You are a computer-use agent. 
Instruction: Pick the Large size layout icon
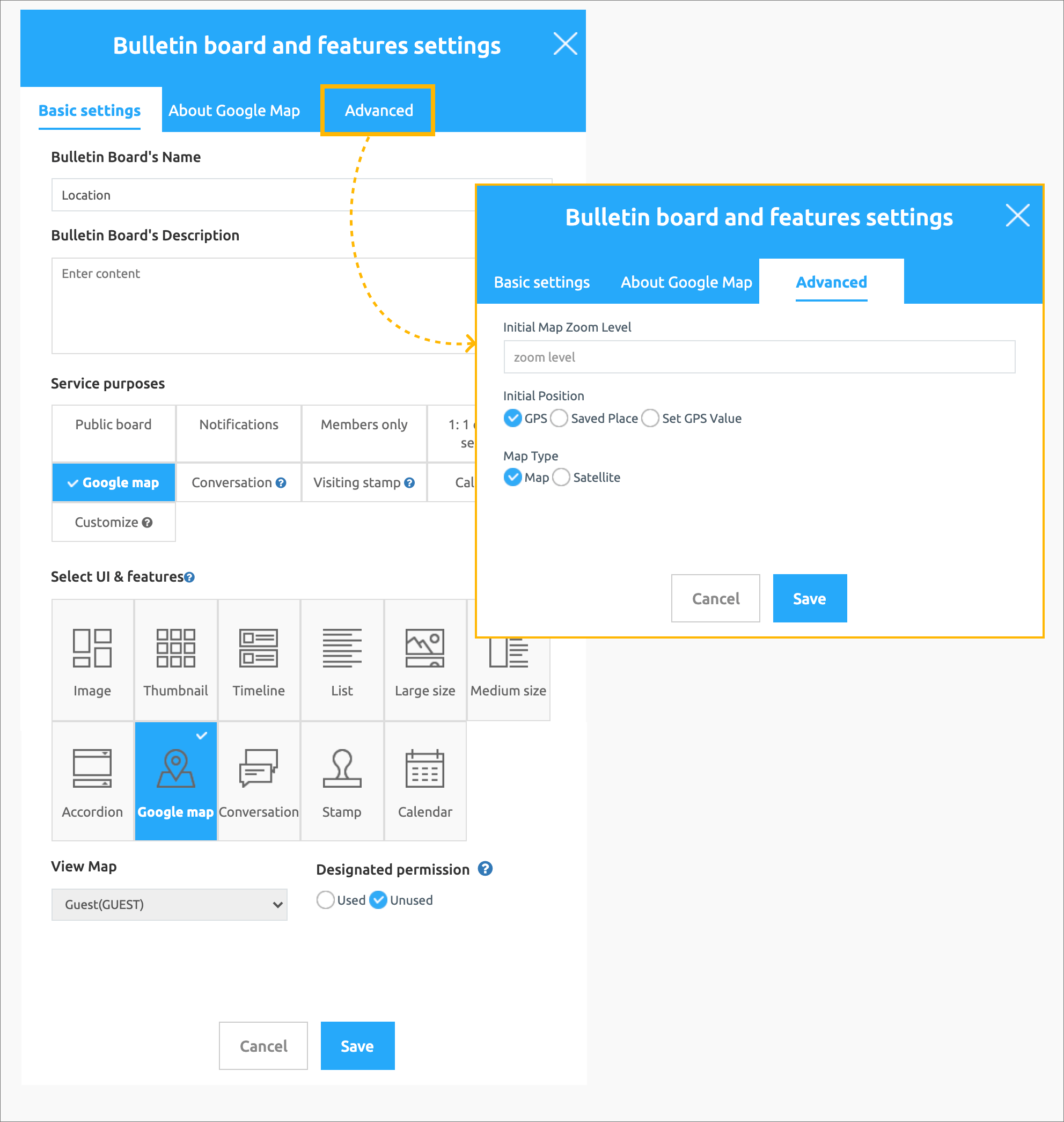(424, 648)
